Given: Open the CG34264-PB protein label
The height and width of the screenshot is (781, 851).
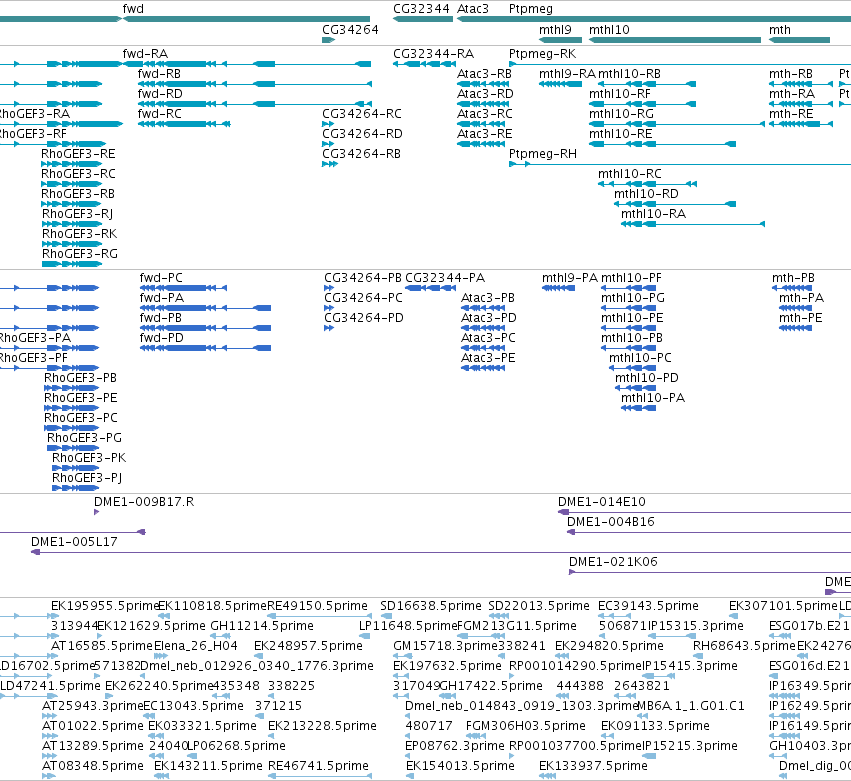Looking at the screenshot, I should coord(363,278).
